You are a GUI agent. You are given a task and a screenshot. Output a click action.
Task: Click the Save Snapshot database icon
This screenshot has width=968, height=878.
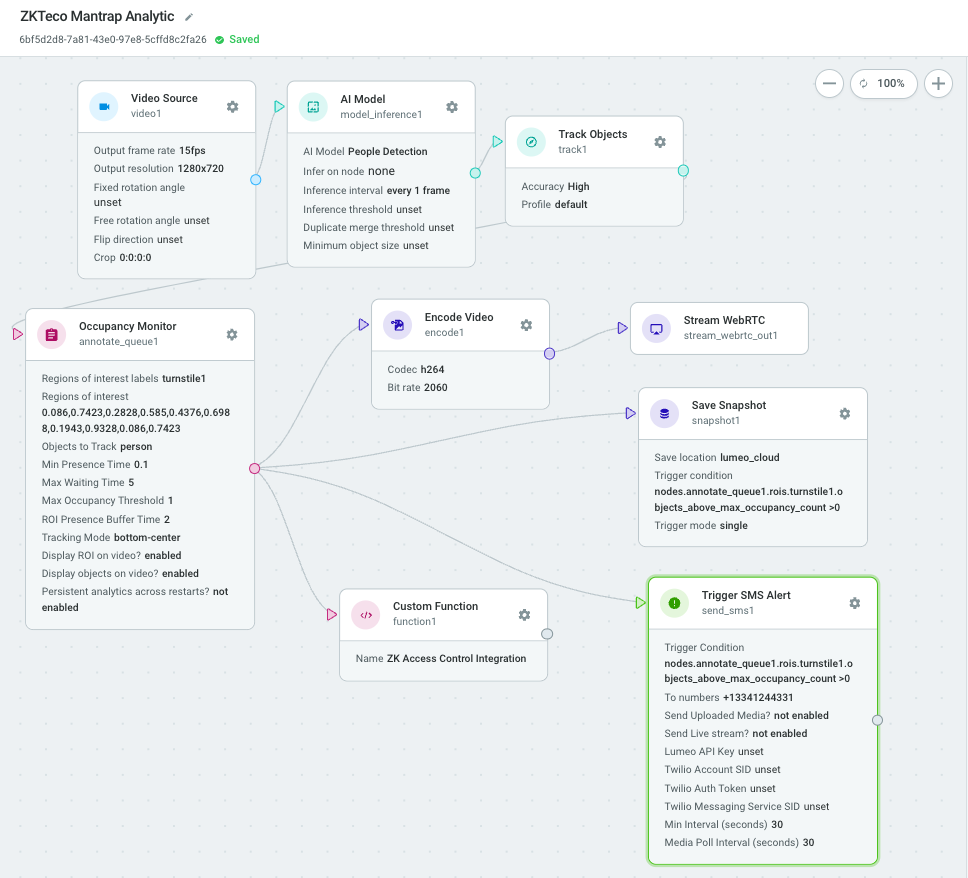tap(664, 414)
